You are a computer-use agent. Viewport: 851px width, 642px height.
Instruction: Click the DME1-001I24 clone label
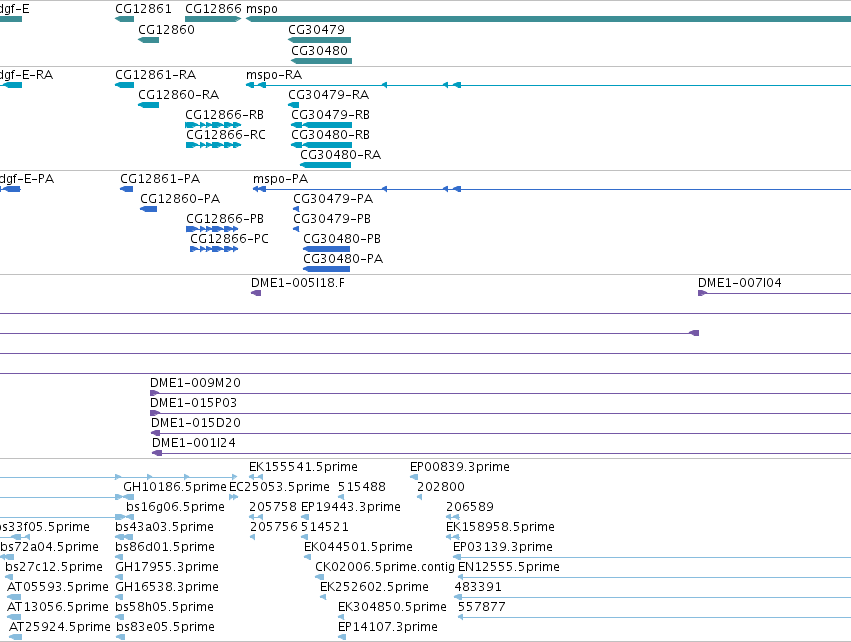[194, 443]
